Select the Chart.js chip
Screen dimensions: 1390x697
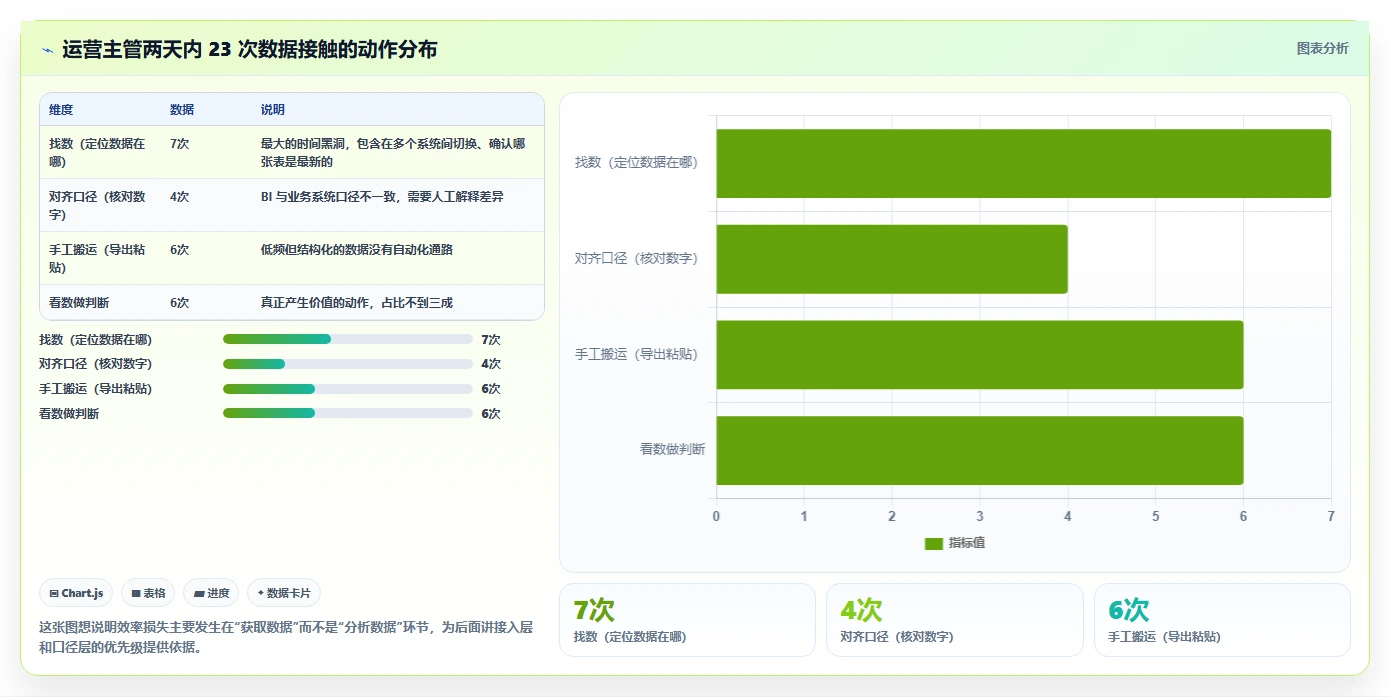click(x=77, y=593)
